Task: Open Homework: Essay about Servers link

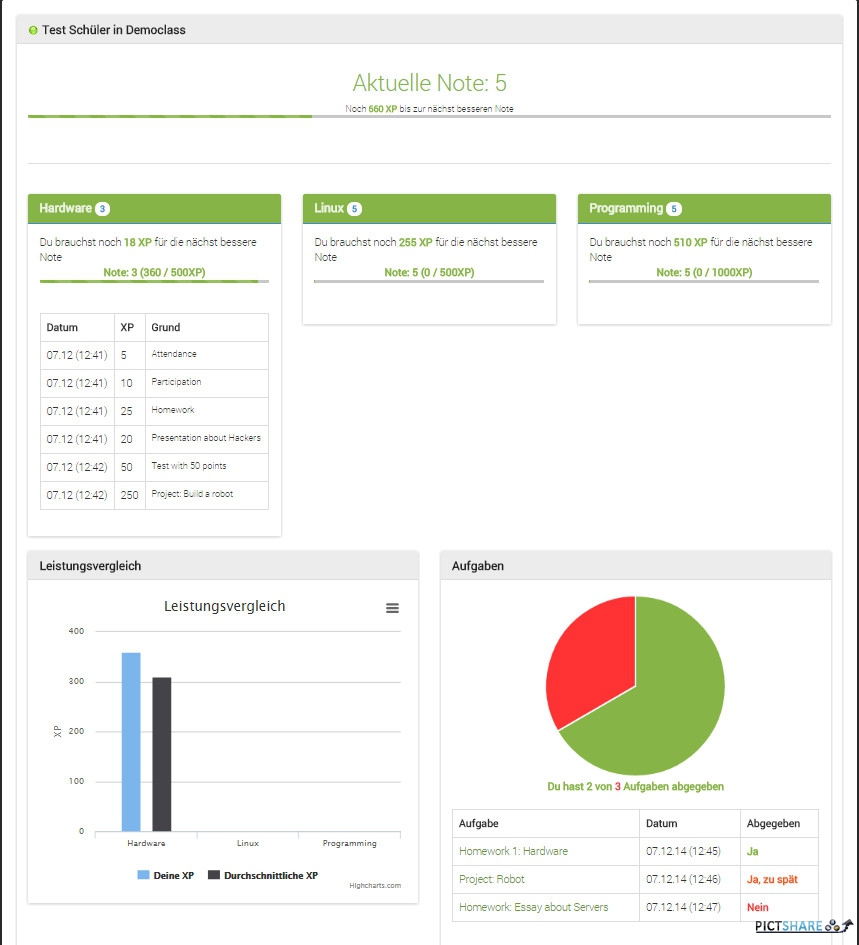Action: [533, 907]
